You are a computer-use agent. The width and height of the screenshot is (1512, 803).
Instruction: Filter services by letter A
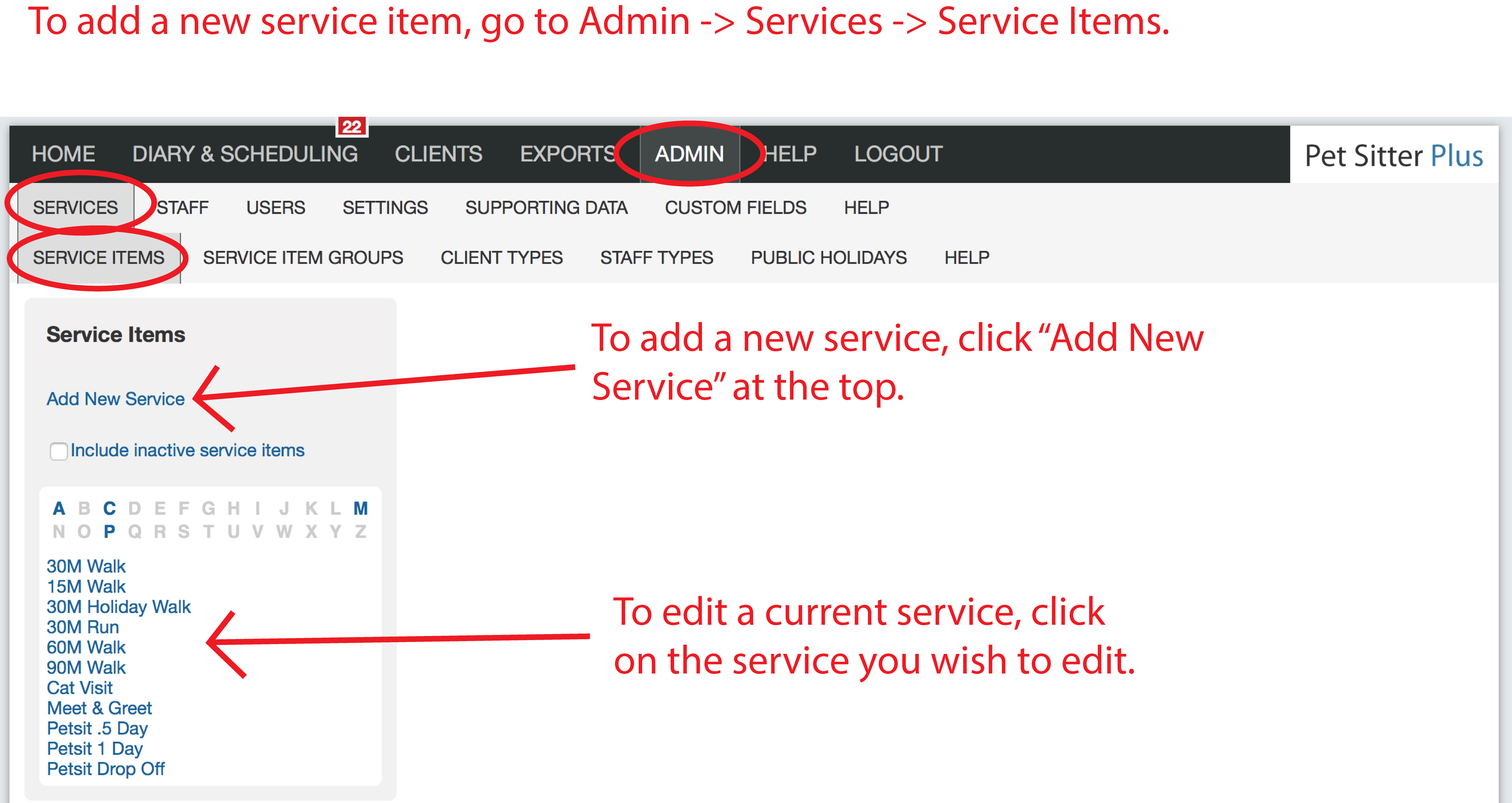pyautogui.click(x=59, y=508)
